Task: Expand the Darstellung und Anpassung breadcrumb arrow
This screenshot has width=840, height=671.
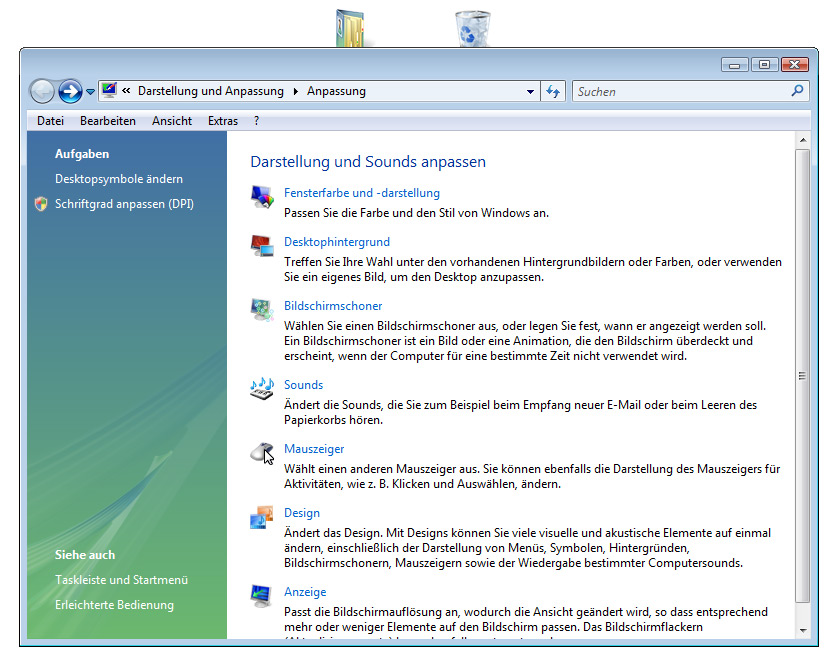Action: (295, 92)
